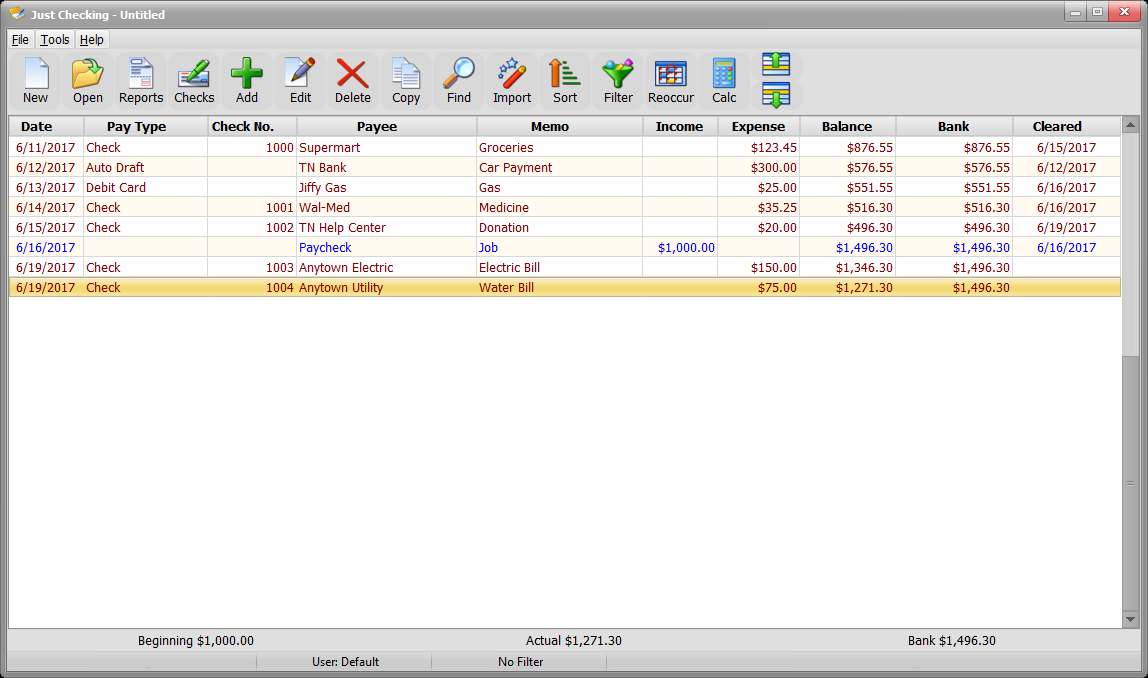This screenshot has width=1148, height=678.
Task: Click the New file toolbar icon
Action: point(35,80)
